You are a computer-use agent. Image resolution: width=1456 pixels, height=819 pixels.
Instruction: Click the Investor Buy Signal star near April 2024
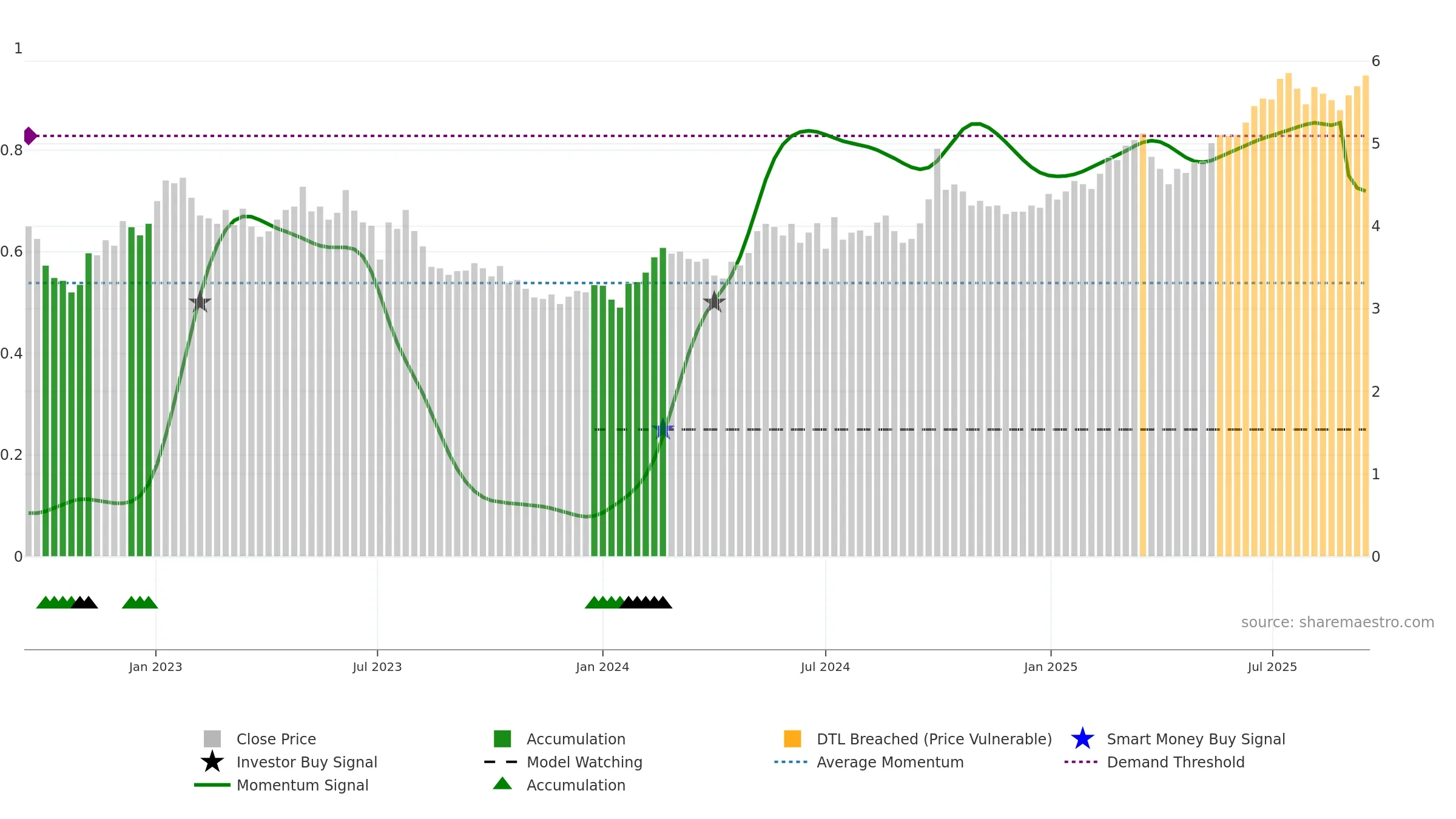coord(714,302)
